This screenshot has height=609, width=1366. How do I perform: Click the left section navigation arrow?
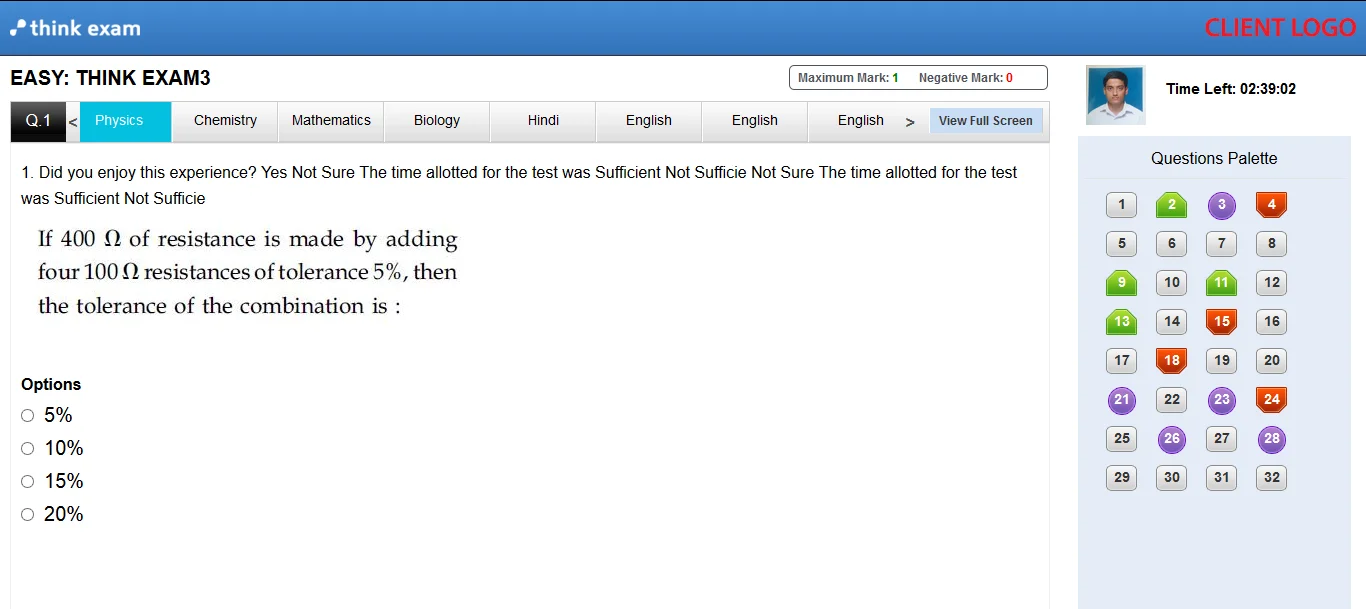(x=72, y=120)
